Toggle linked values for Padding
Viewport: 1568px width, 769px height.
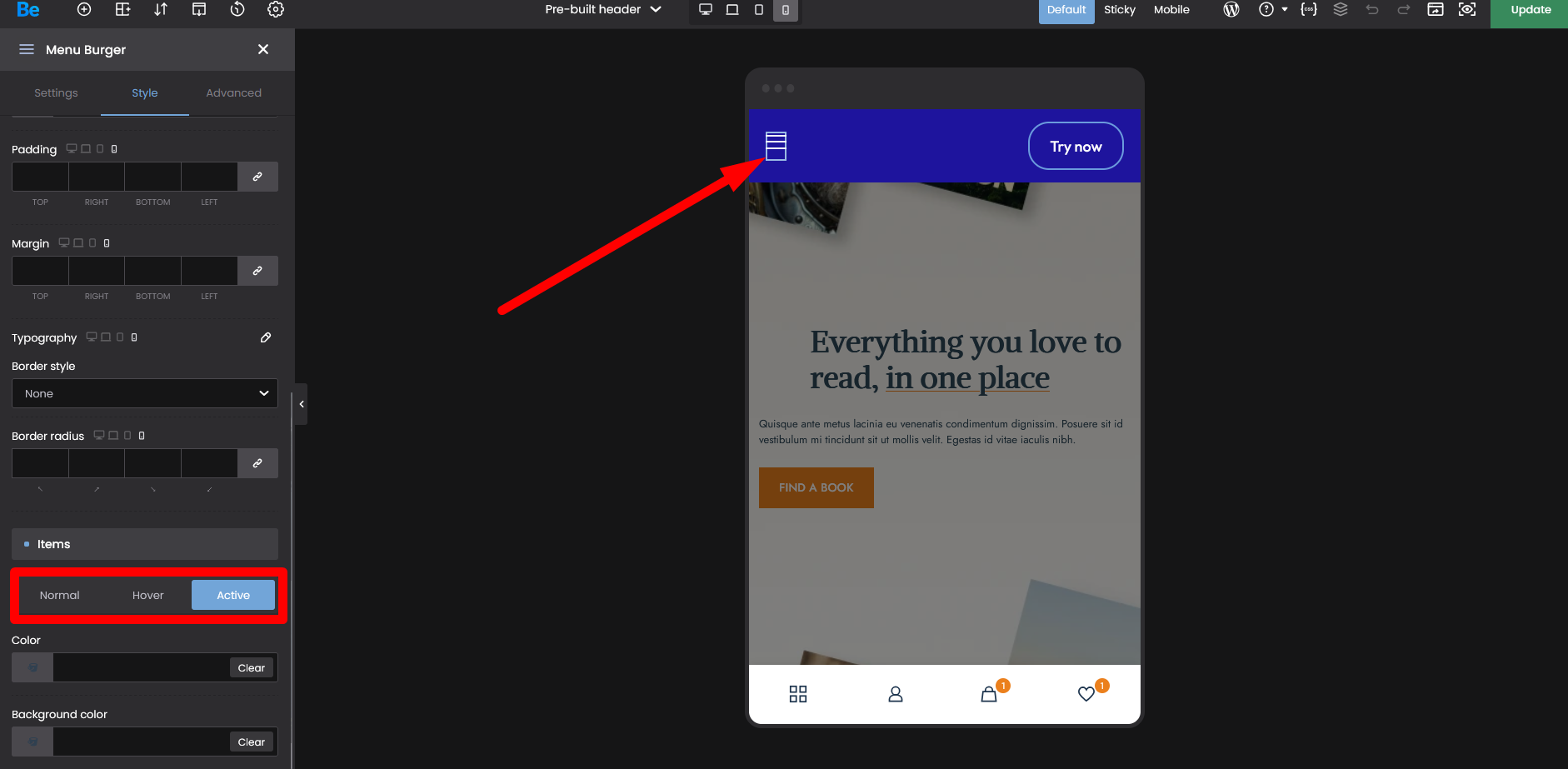[x=257, y=177]
